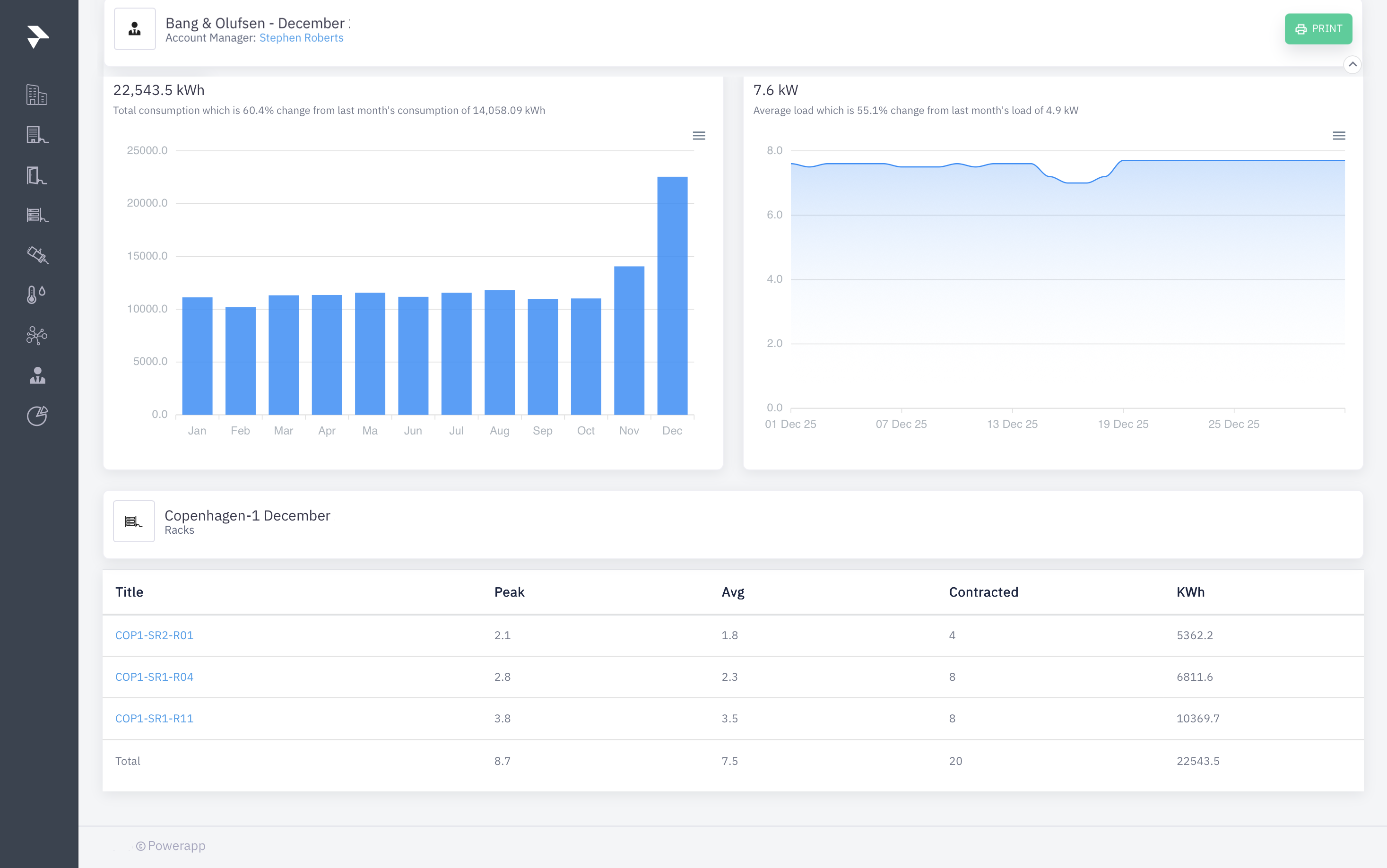The width and height of the screenshot is (1387, 868).
Task: Open the thermometer humidity sidebar icon
Action: [x=36, y=295]
